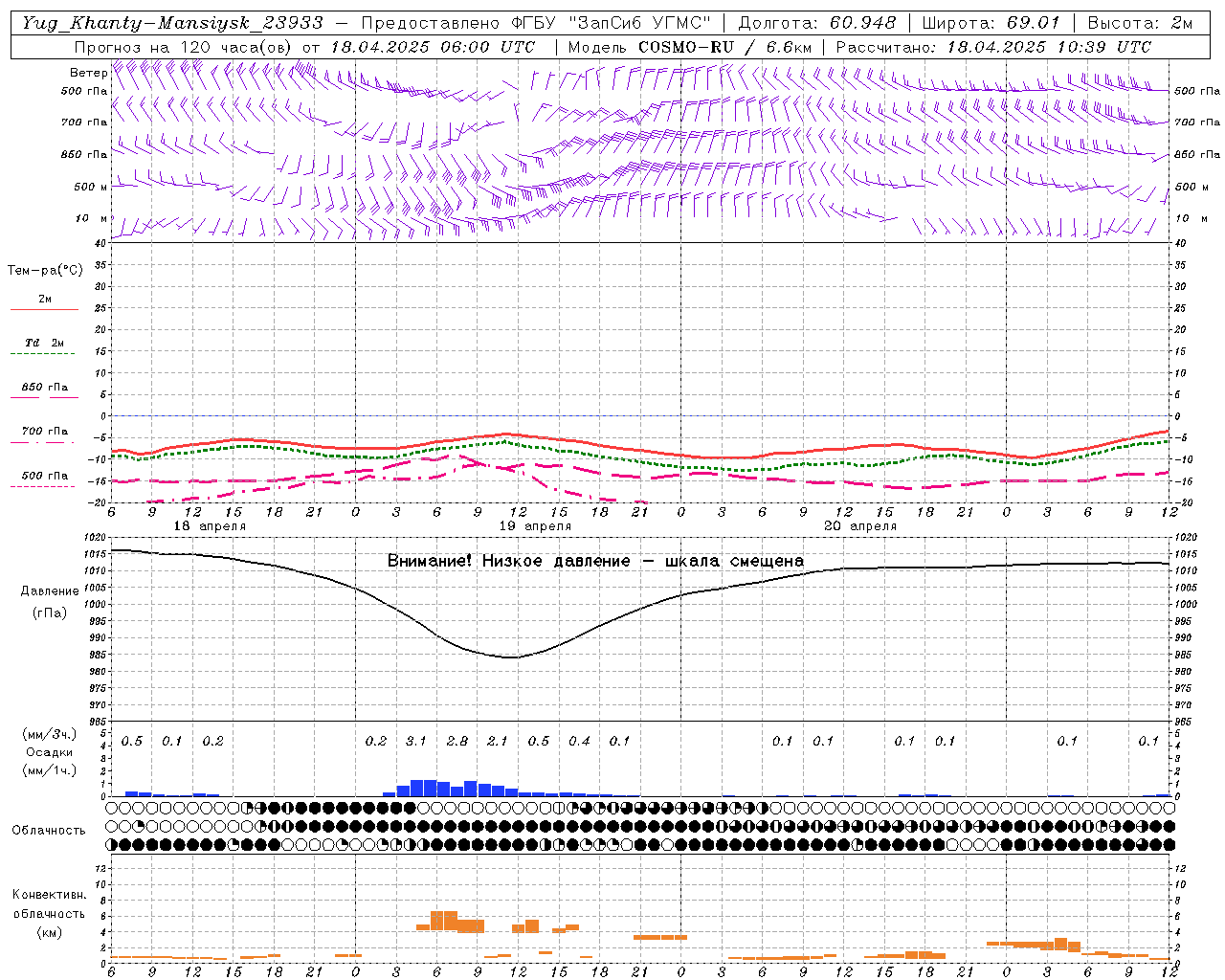1225x980 pixels.
Task: Click the '500 гПа' entry in the temperature legend
Action: click(x=44, y=476)
